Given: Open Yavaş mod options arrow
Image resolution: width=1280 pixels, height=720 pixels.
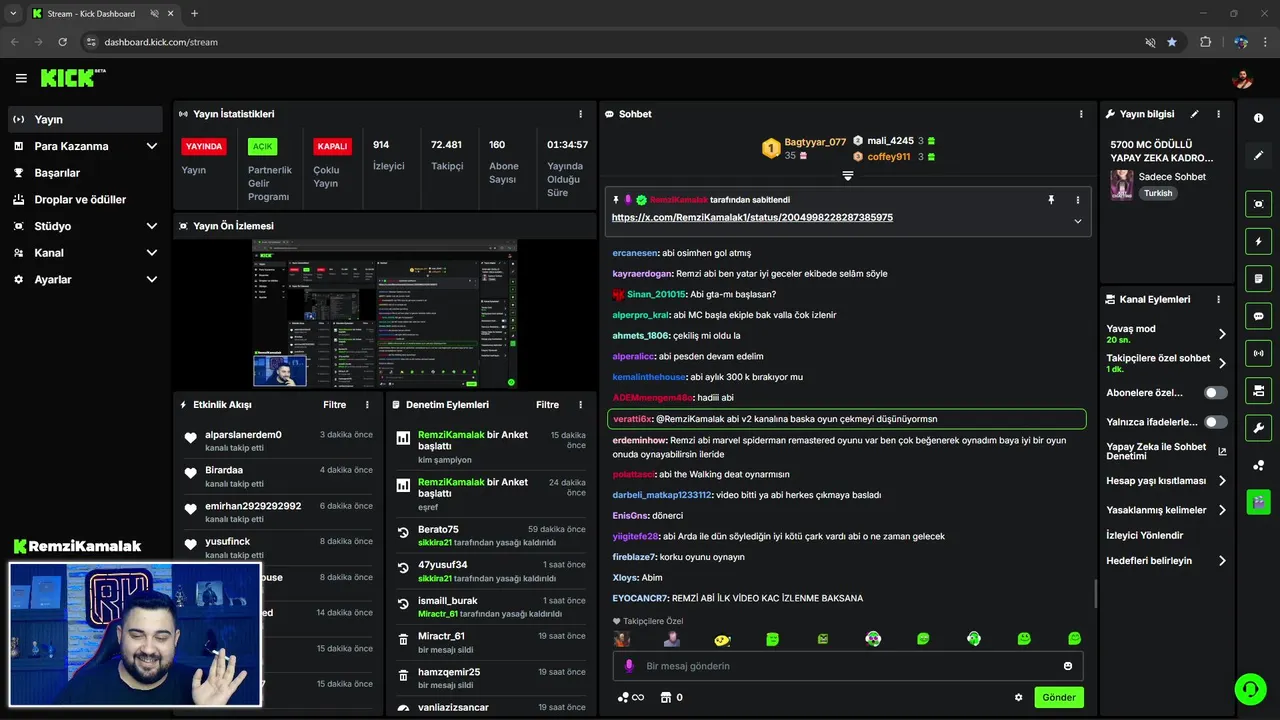Looking at the screenshot, I should pyautogui.click(x=1222, y=334).
